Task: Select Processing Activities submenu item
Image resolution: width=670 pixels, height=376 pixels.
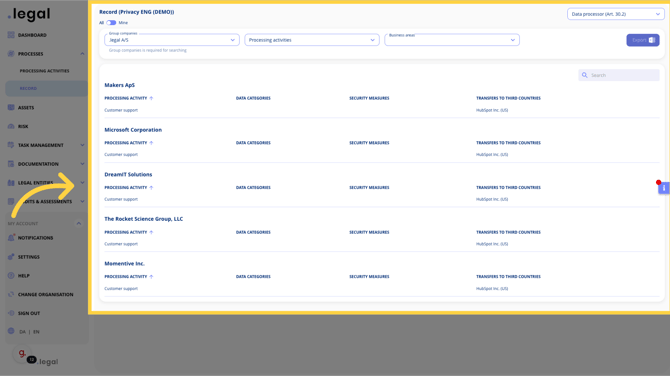Action: pos(44,71)
